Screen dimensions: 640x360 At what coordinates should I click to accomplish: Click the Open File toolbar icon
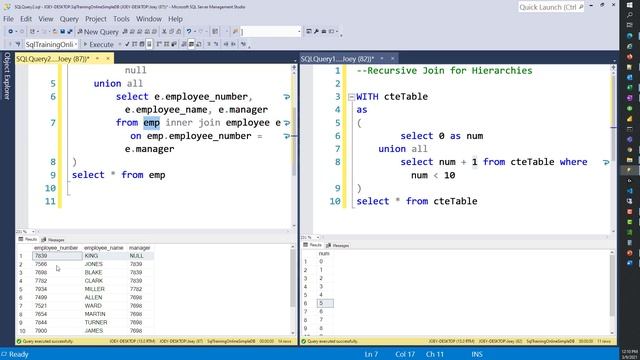point(55,31)
